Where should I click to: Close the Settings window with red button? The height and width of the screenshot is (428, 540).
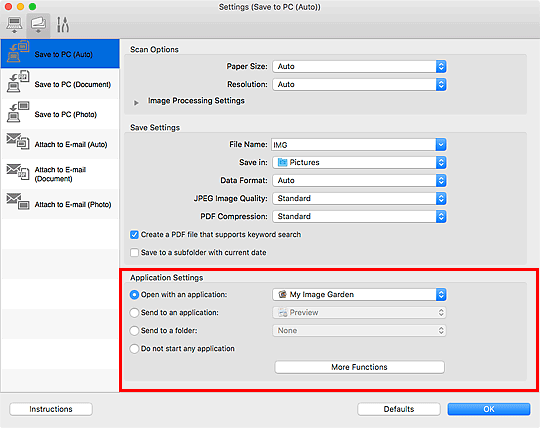coord(8,7)
